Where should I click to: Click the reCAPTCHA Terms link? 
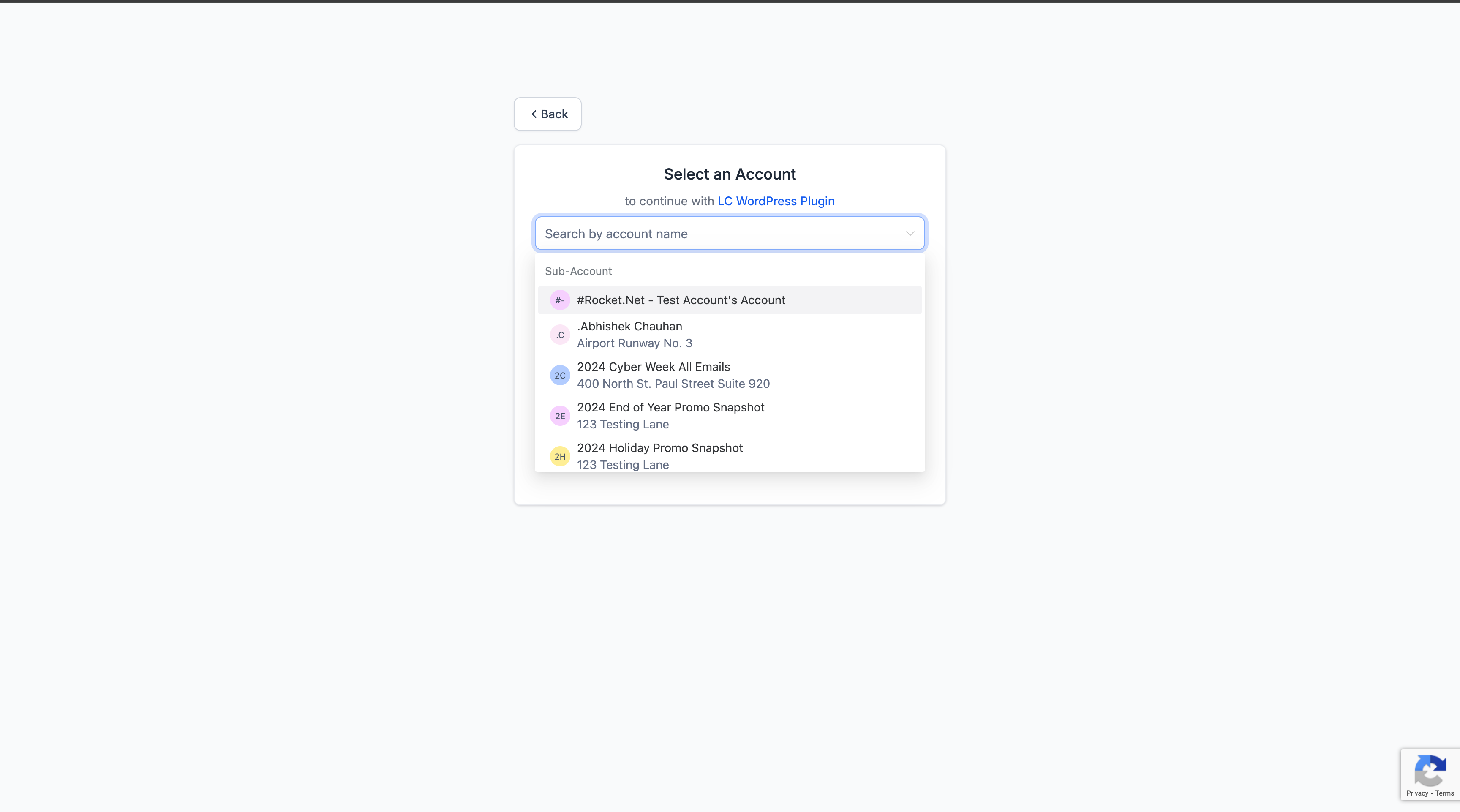[x=1444, y=793]
